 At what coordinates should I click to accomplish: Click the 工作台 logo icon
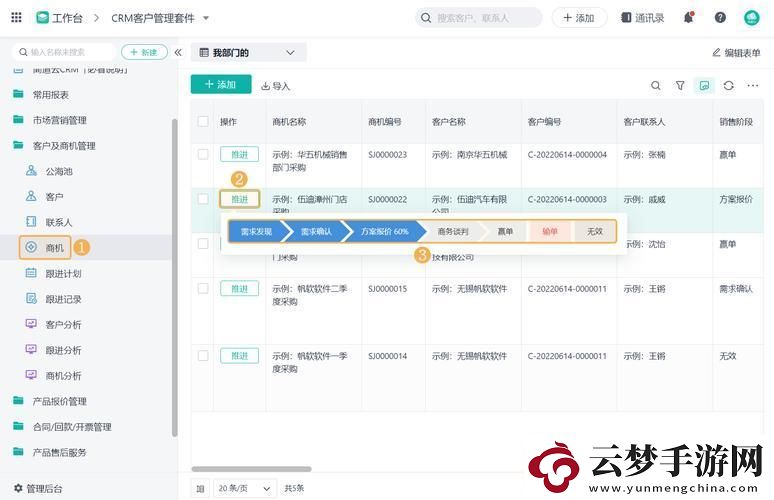coord(42,18)
